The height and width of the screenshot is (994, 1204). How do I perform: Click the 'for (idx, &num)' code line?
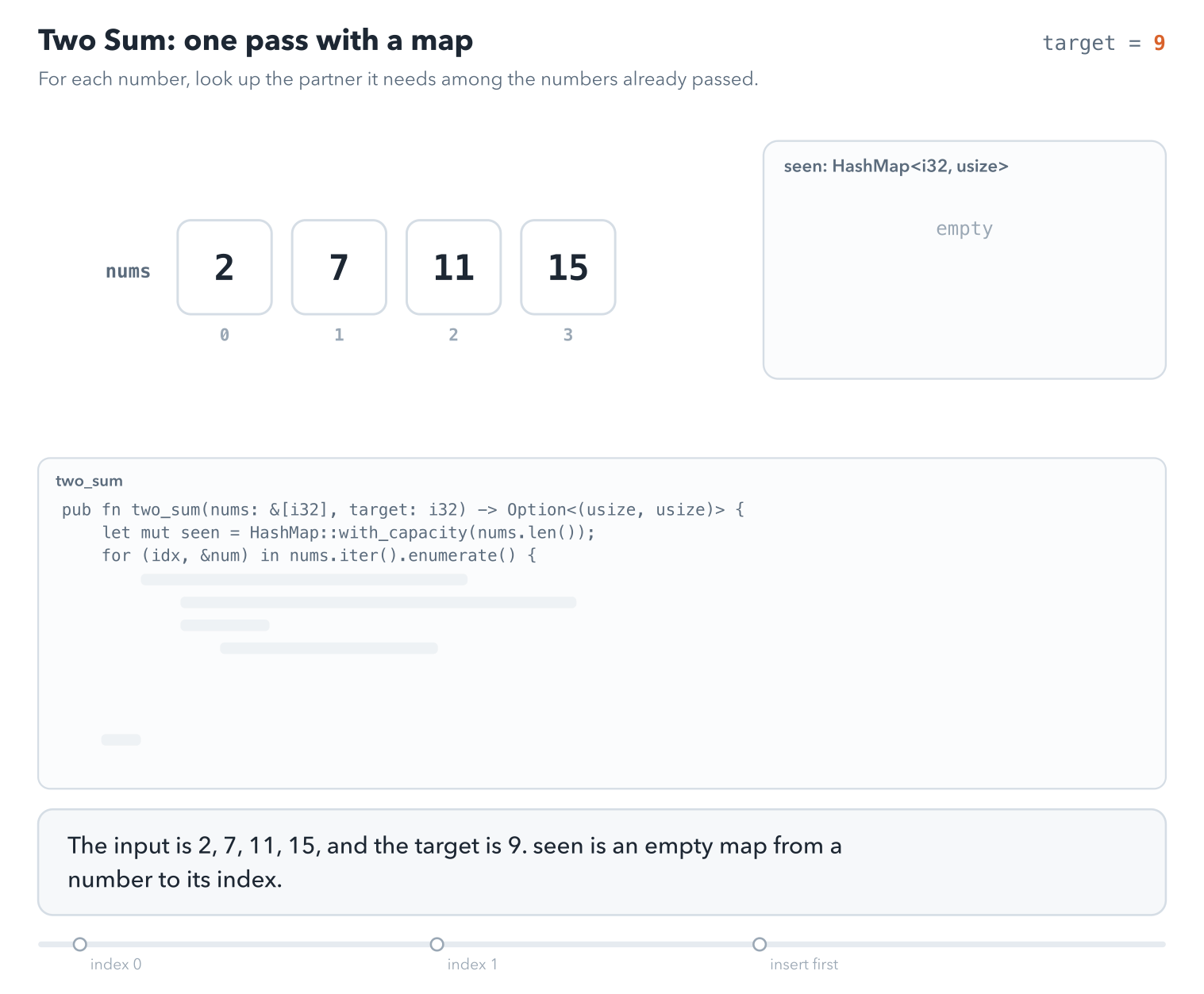(319, 555)
